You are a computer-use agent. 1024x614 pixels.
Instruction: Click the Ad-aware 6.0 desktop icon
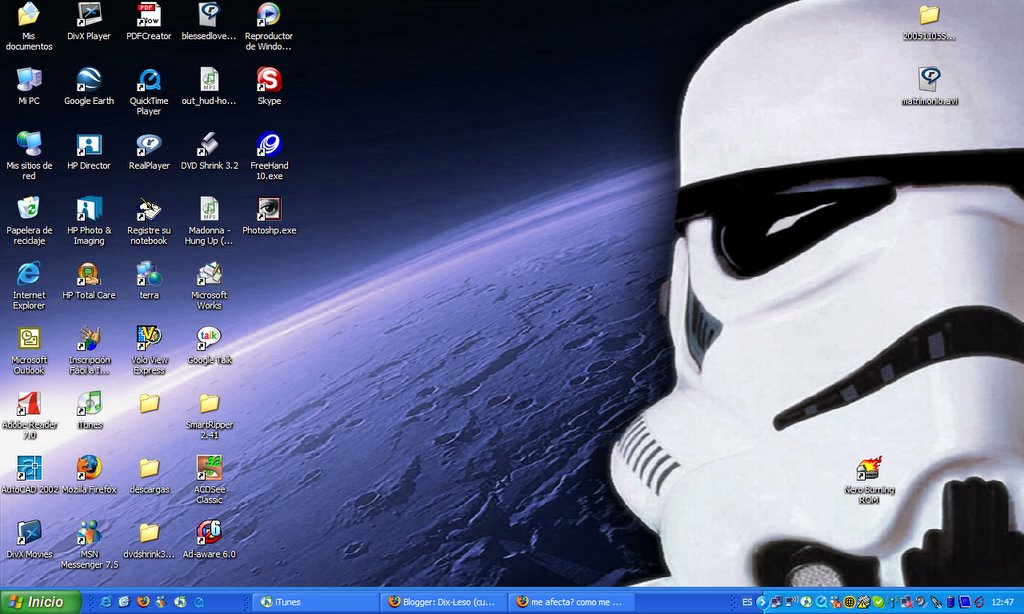pos(209,533)
